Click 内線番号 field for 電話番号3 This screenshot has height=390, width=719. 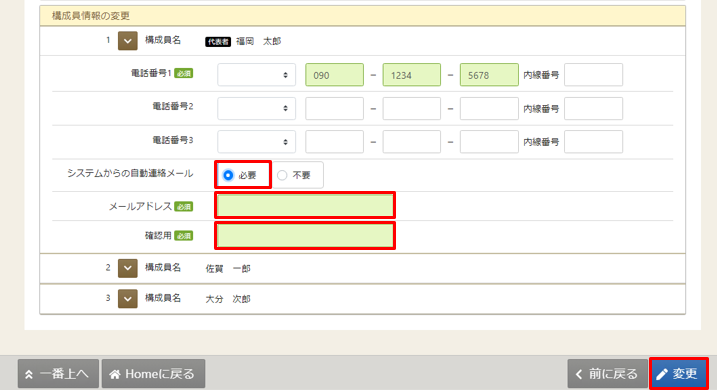(593, 142)
